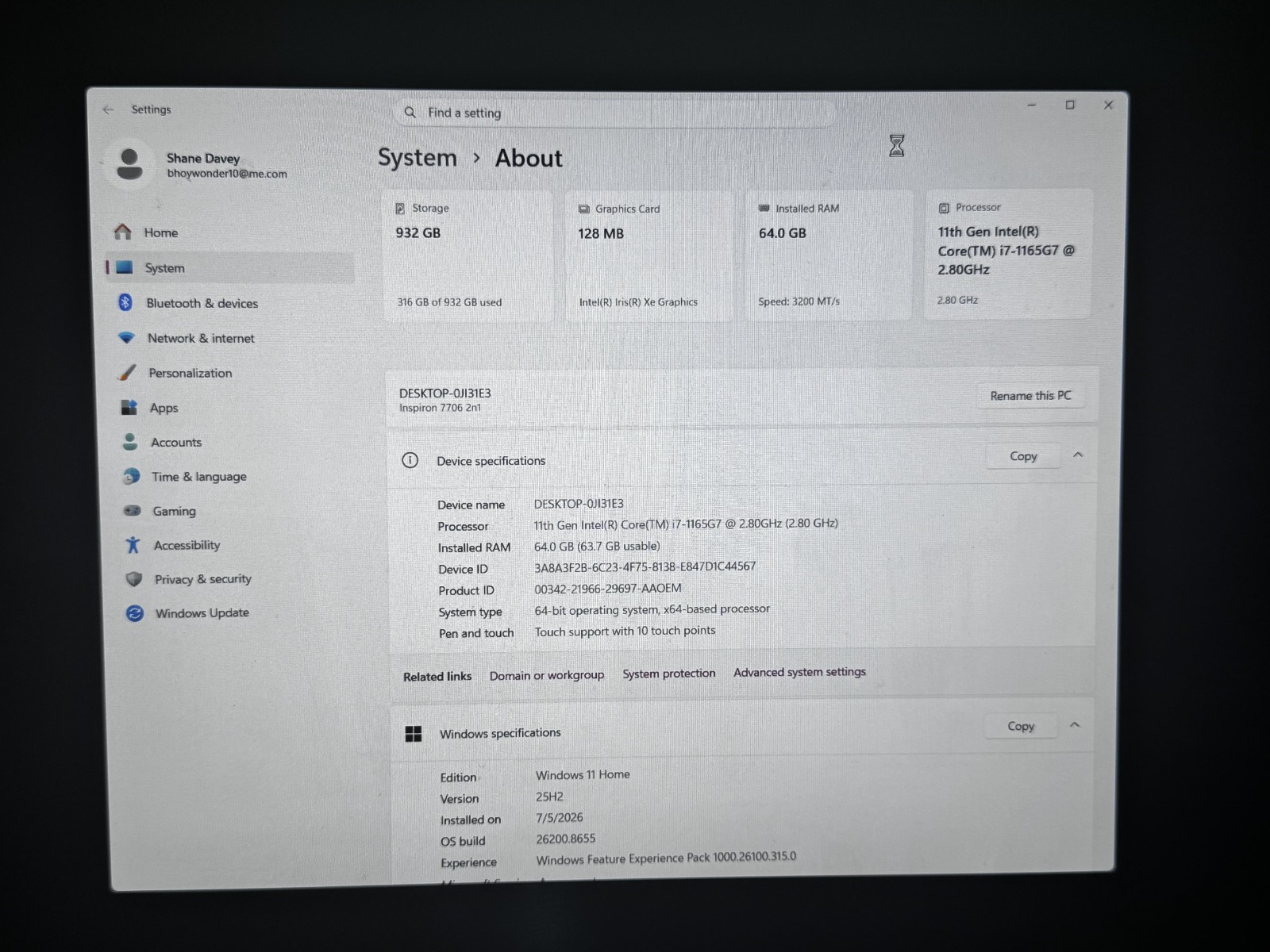Click the Network wifi icon
Viewport: 1270px width, 952px height.
click(126, 337)
